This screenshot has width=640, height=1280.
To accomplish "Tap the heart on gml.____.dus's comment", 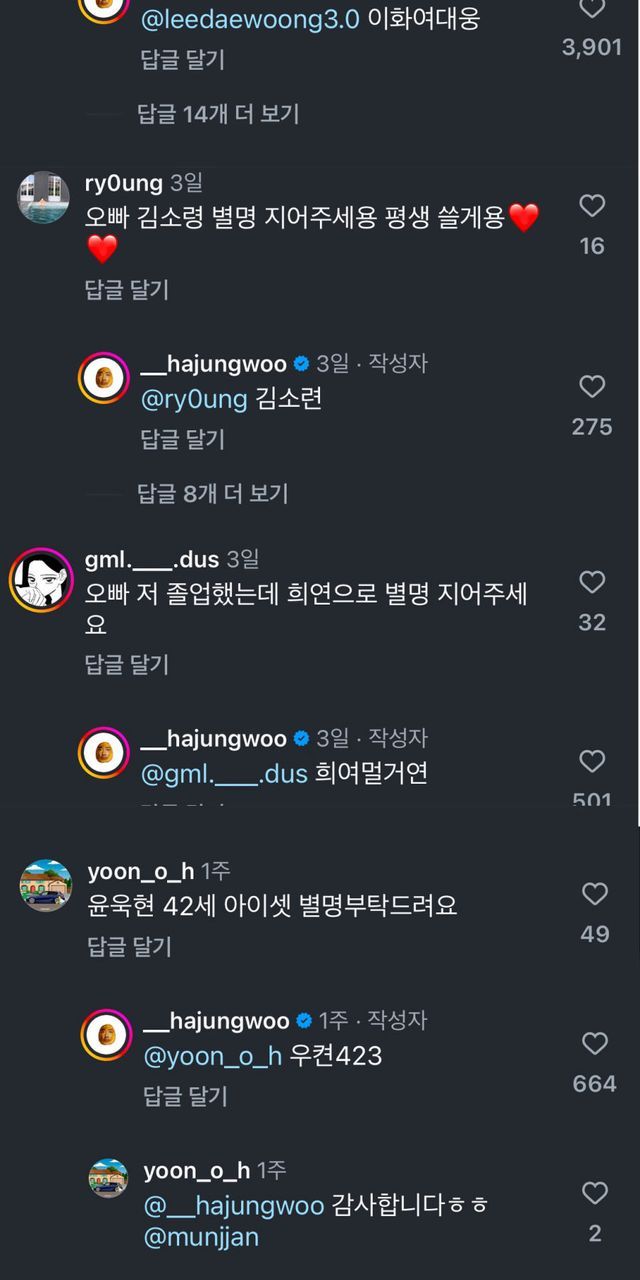I will coord(593,582).
